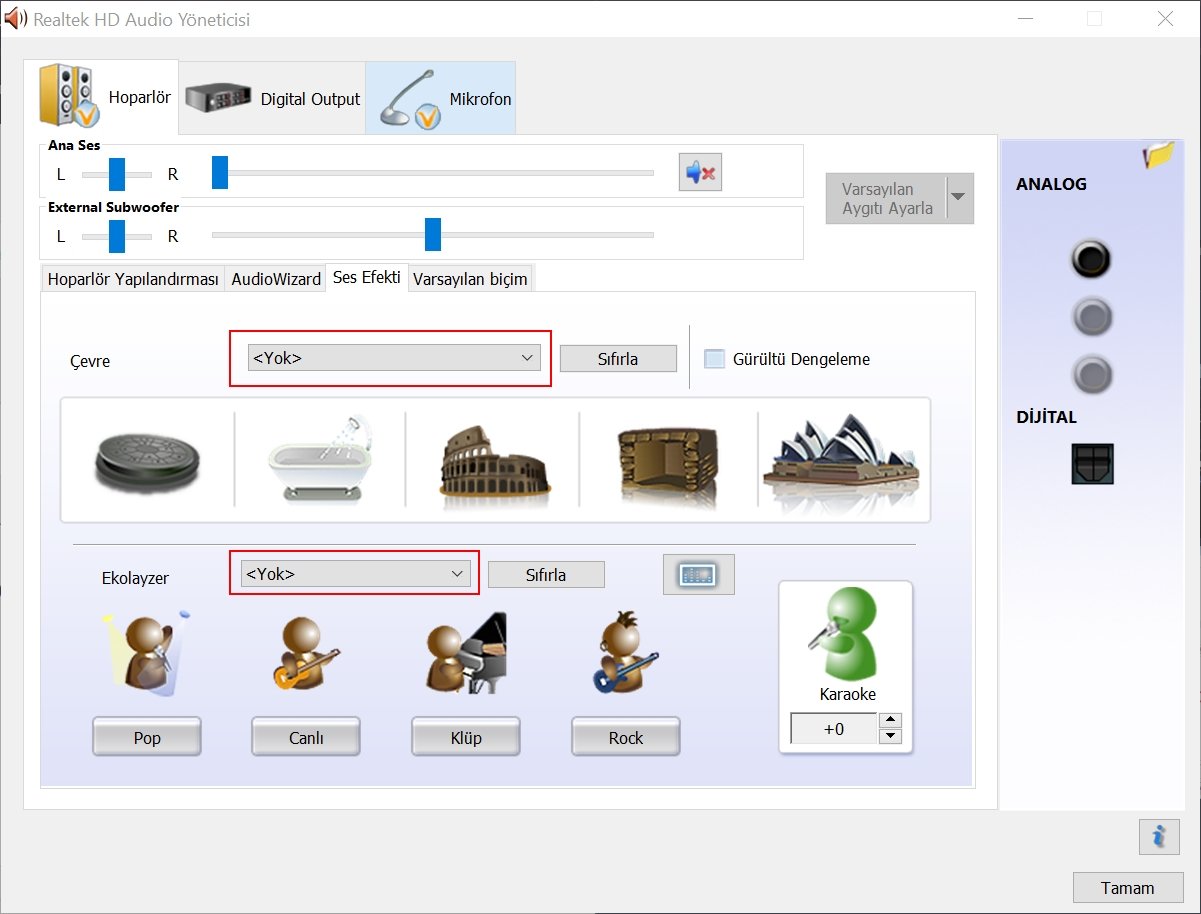
Task: Click the middle gray analog jack
Action: (x=1091, y=318)
